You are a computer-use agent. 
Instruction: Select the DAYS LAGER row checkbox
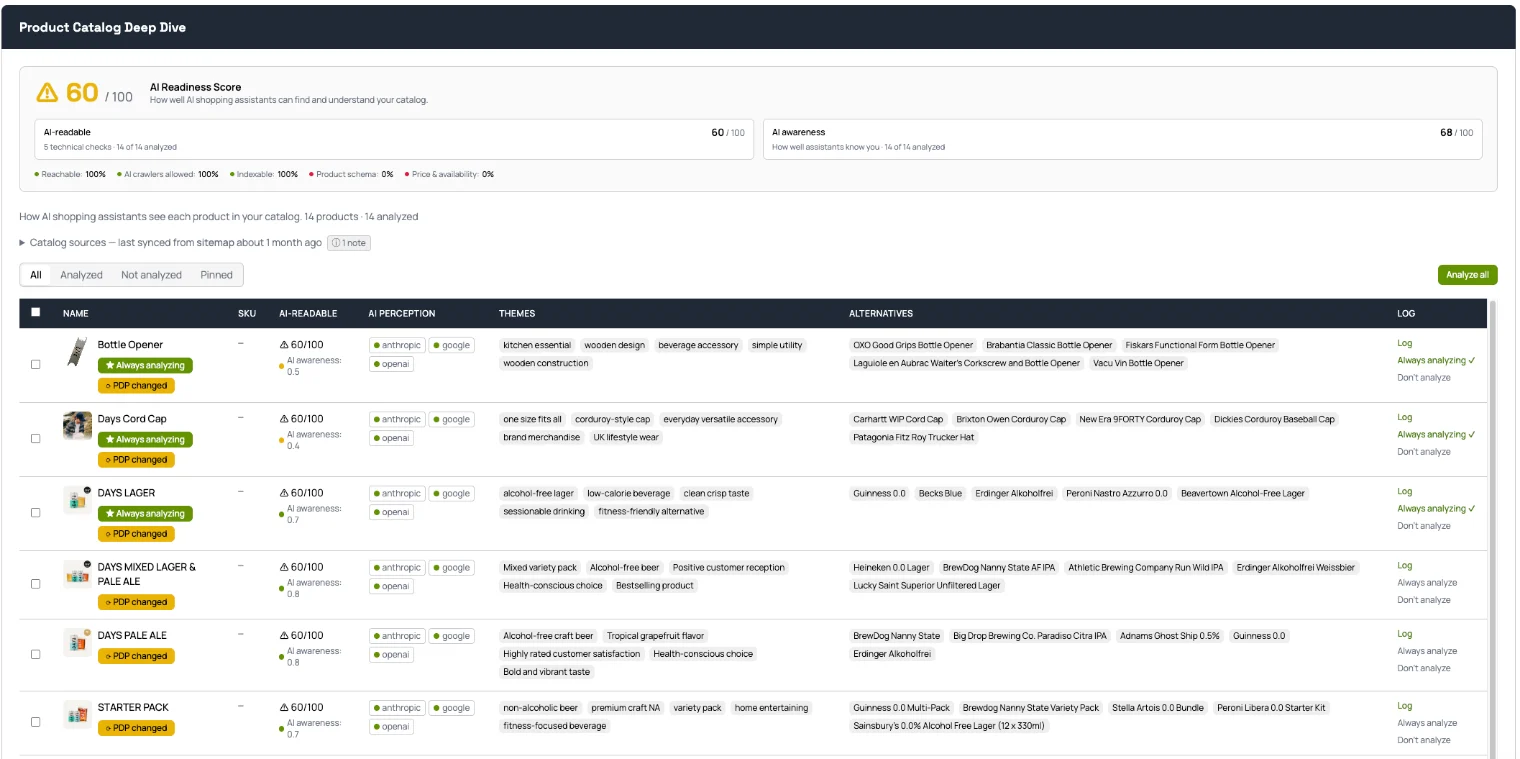click(x=36, y=512)
